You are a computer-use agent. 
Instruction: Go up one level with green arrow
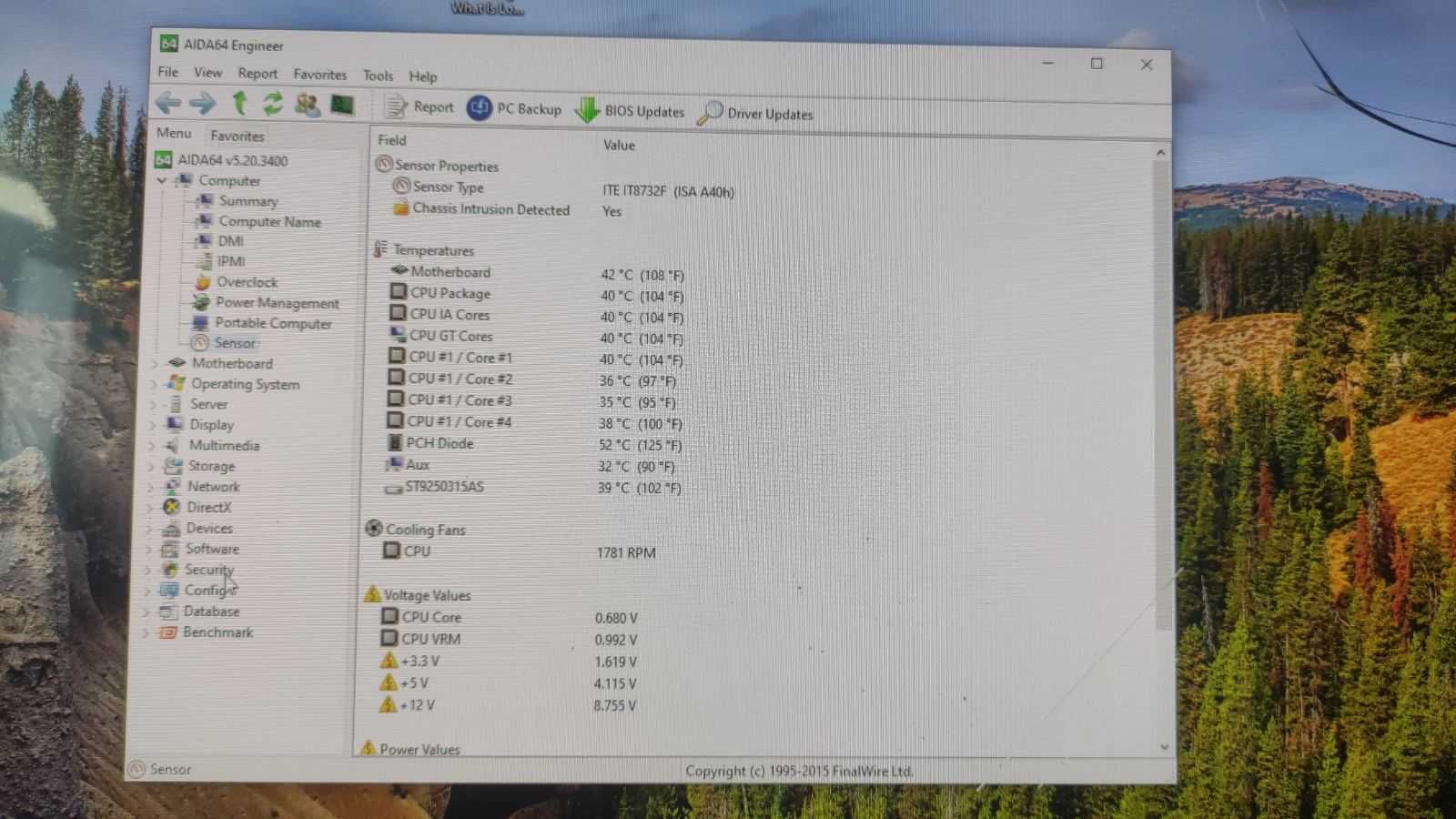point(239,104)
